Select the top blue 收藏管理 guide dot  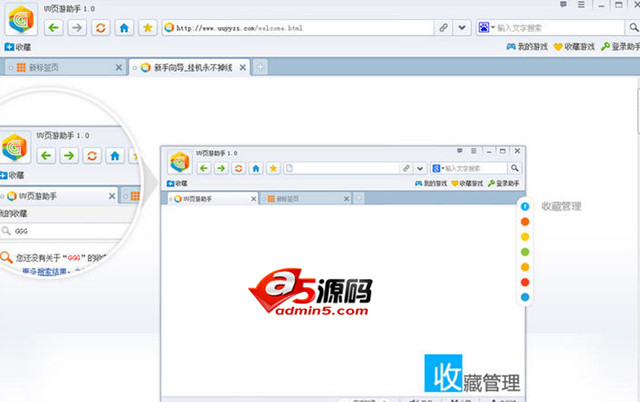click(x=525, y=207)
